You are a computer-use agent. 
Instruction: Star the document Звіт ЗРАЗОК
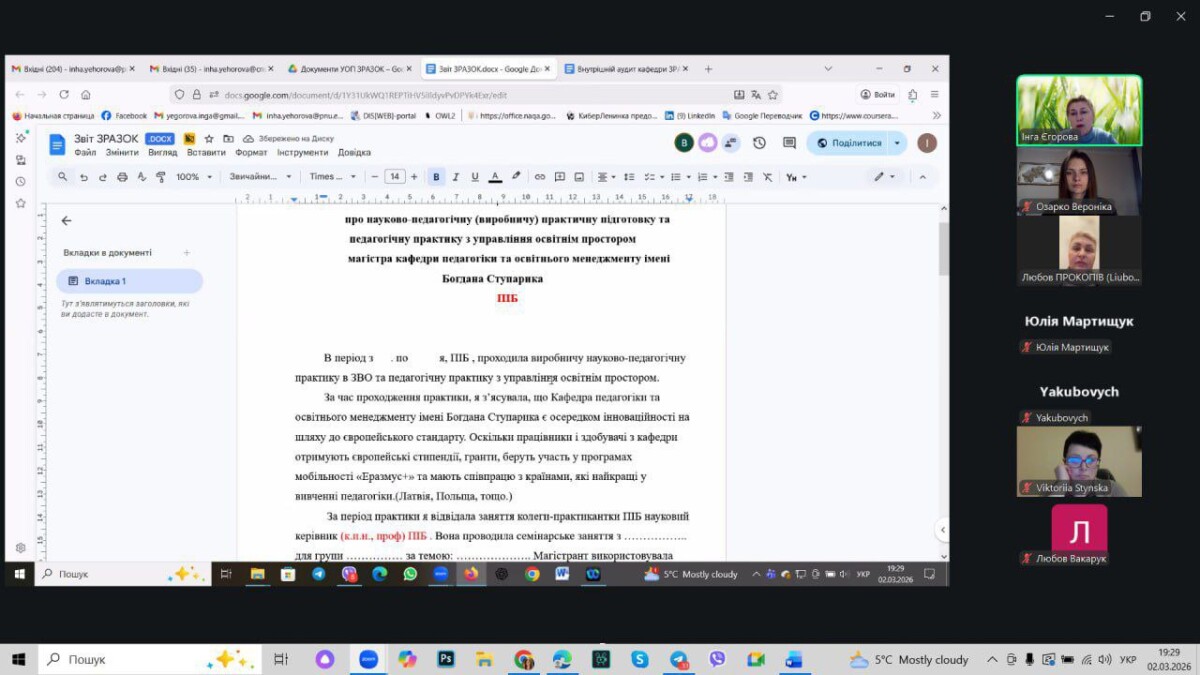(209, 139)
